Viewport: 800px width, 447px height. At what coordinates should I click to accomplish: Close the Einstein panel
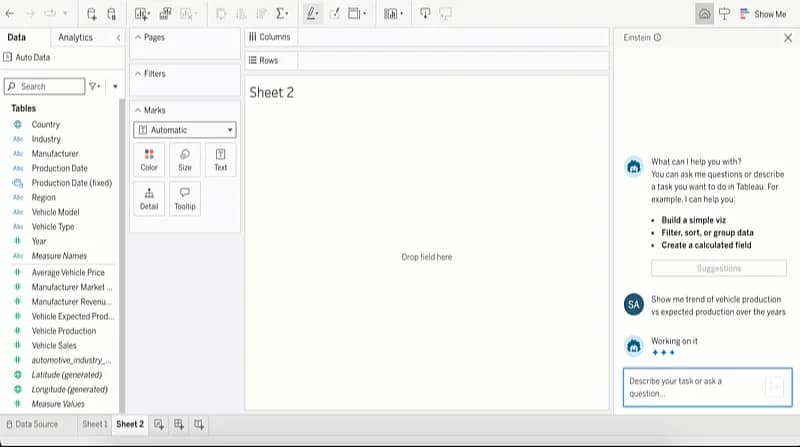pos(787,38)
